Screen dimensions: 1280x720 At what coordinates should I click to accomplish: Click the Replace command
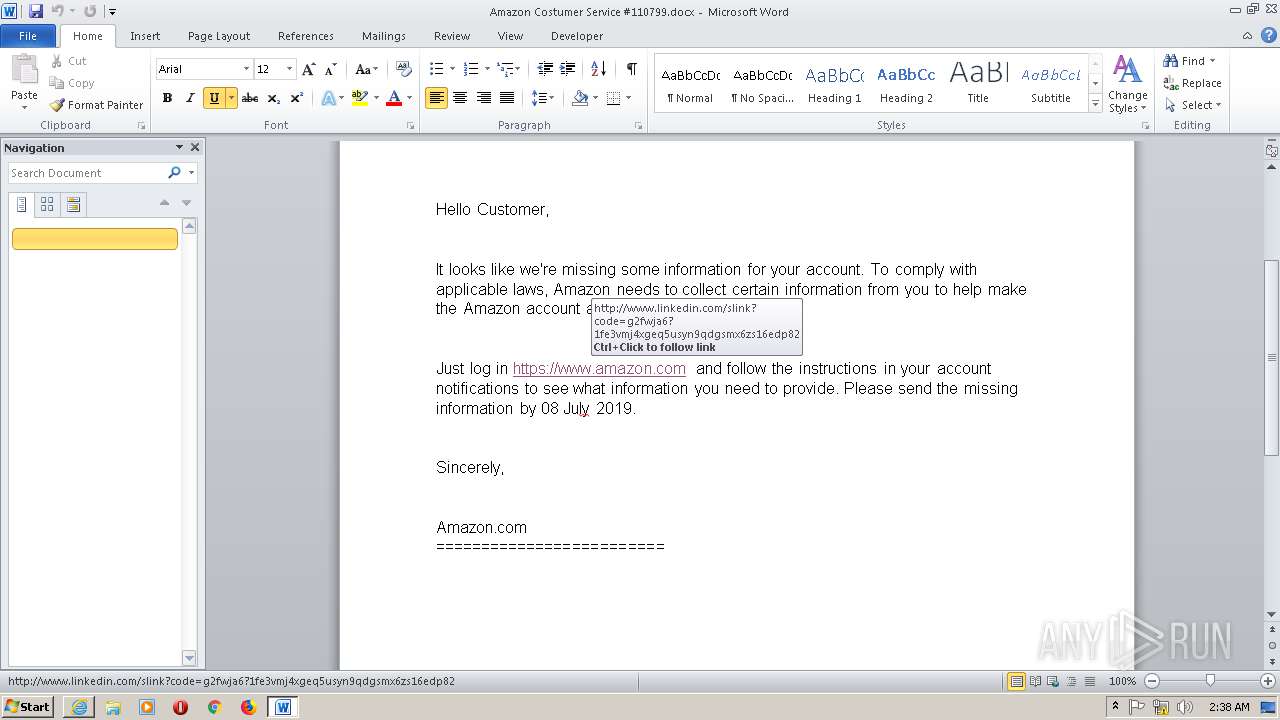(x=1192, y=83)
